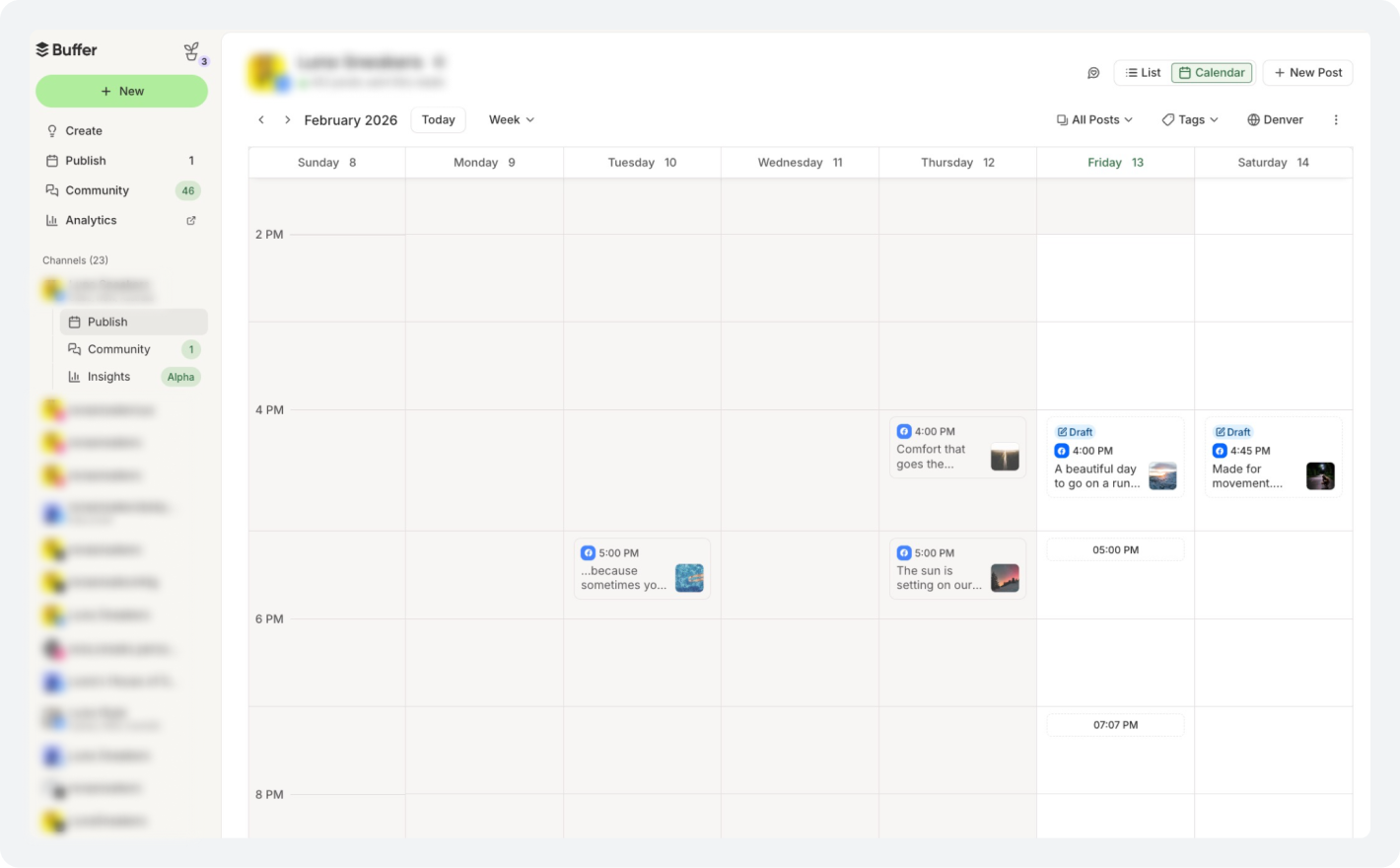Click Facebook icon on Tuesday 5:00 PM post
The height and width of the screenshot is (868, 1400).
(x=589, y=552)
